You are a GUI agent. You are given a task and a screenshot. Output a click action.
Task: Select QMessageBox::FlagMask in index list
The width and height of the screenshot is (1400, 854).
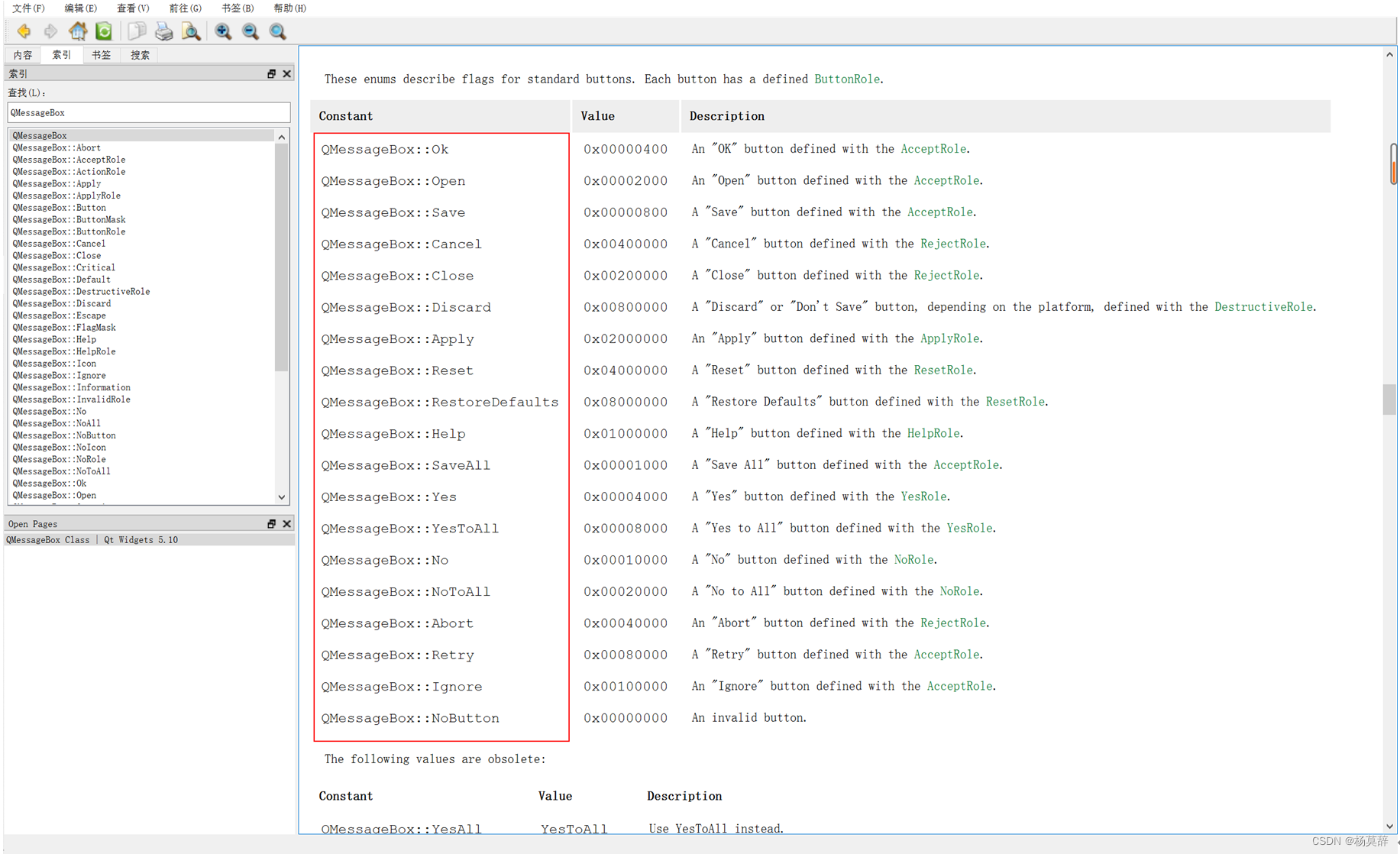tap(64, 327)
